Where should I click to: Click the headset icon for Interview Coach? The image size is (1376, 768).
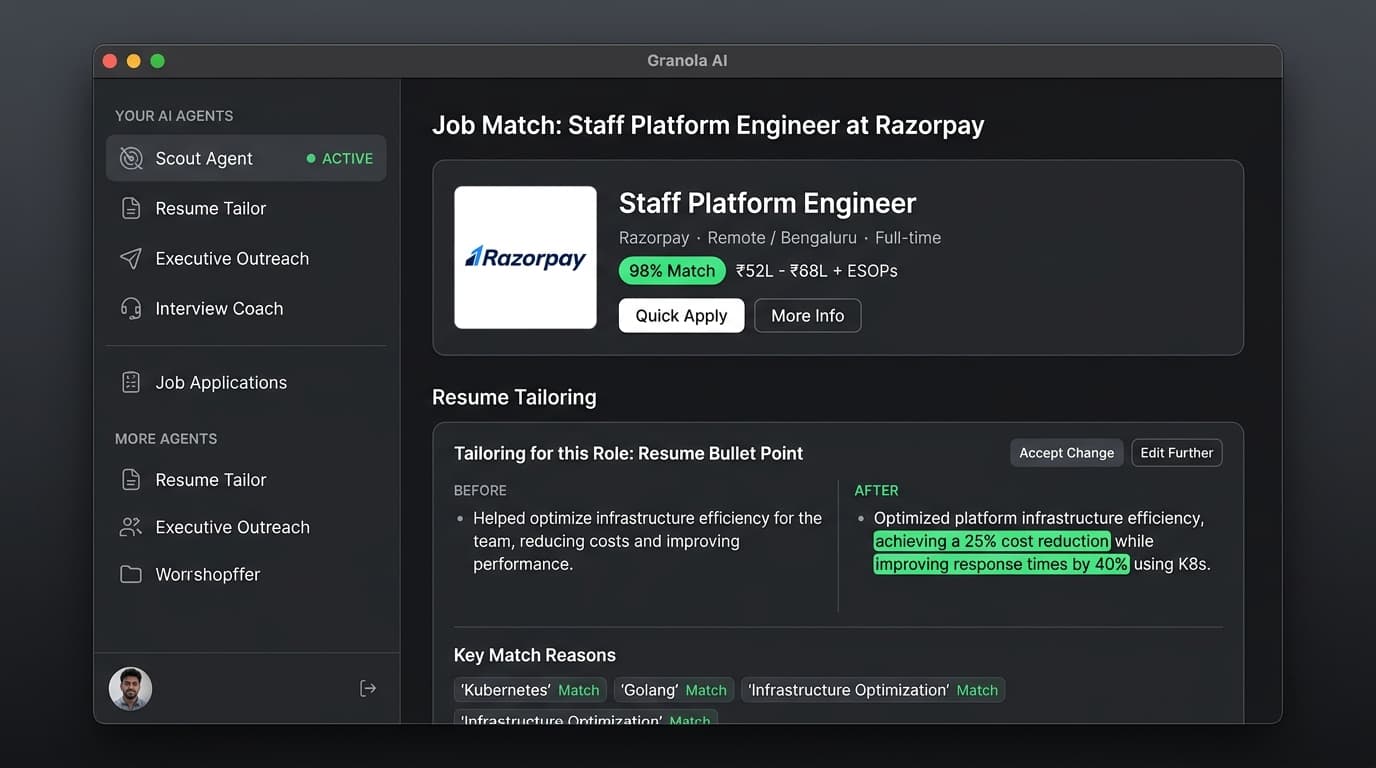pos(131,308)
